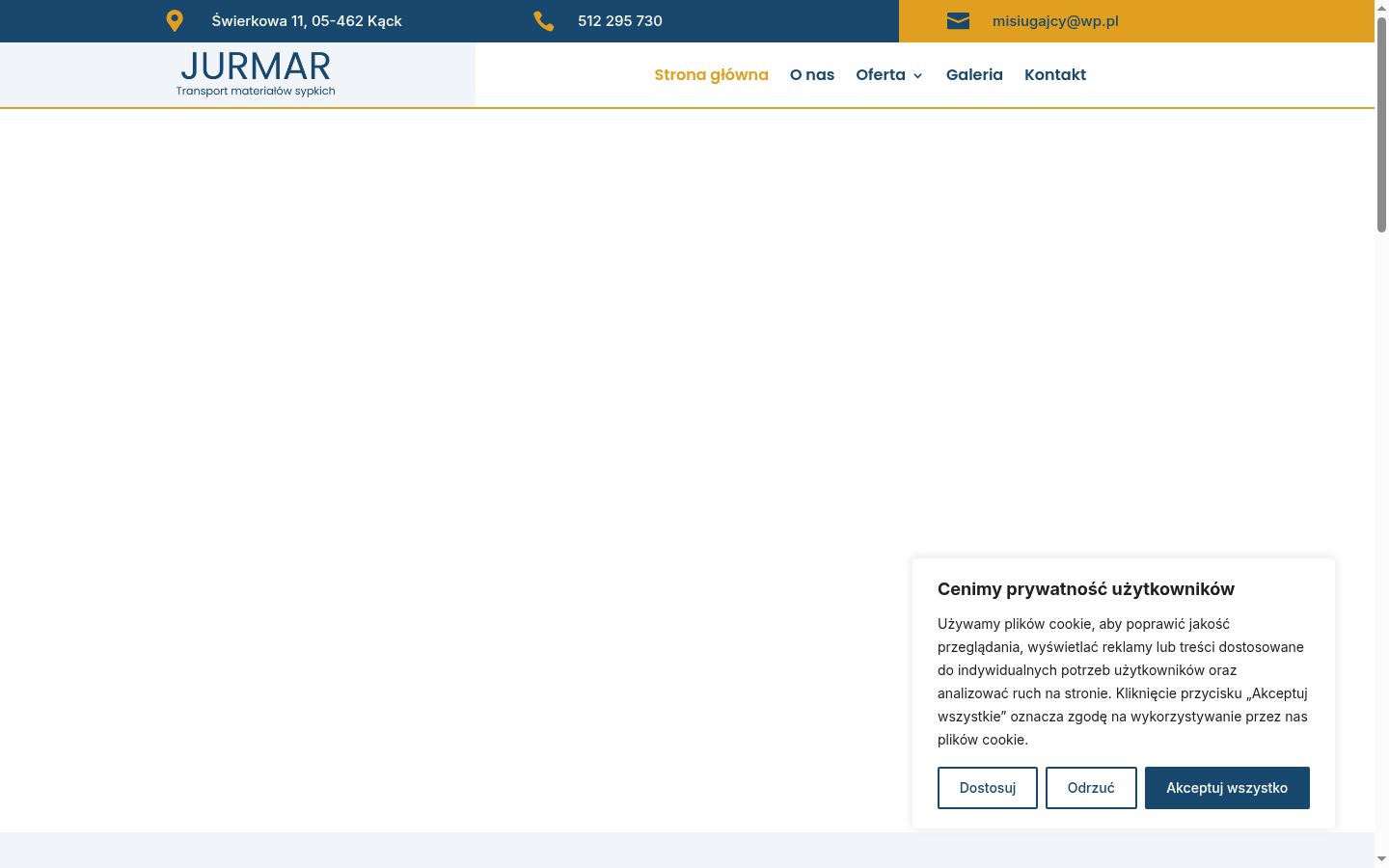Reject cookies with the Odrzuć button
The image size is (1389, 868).
click(x=1091, y=788)
